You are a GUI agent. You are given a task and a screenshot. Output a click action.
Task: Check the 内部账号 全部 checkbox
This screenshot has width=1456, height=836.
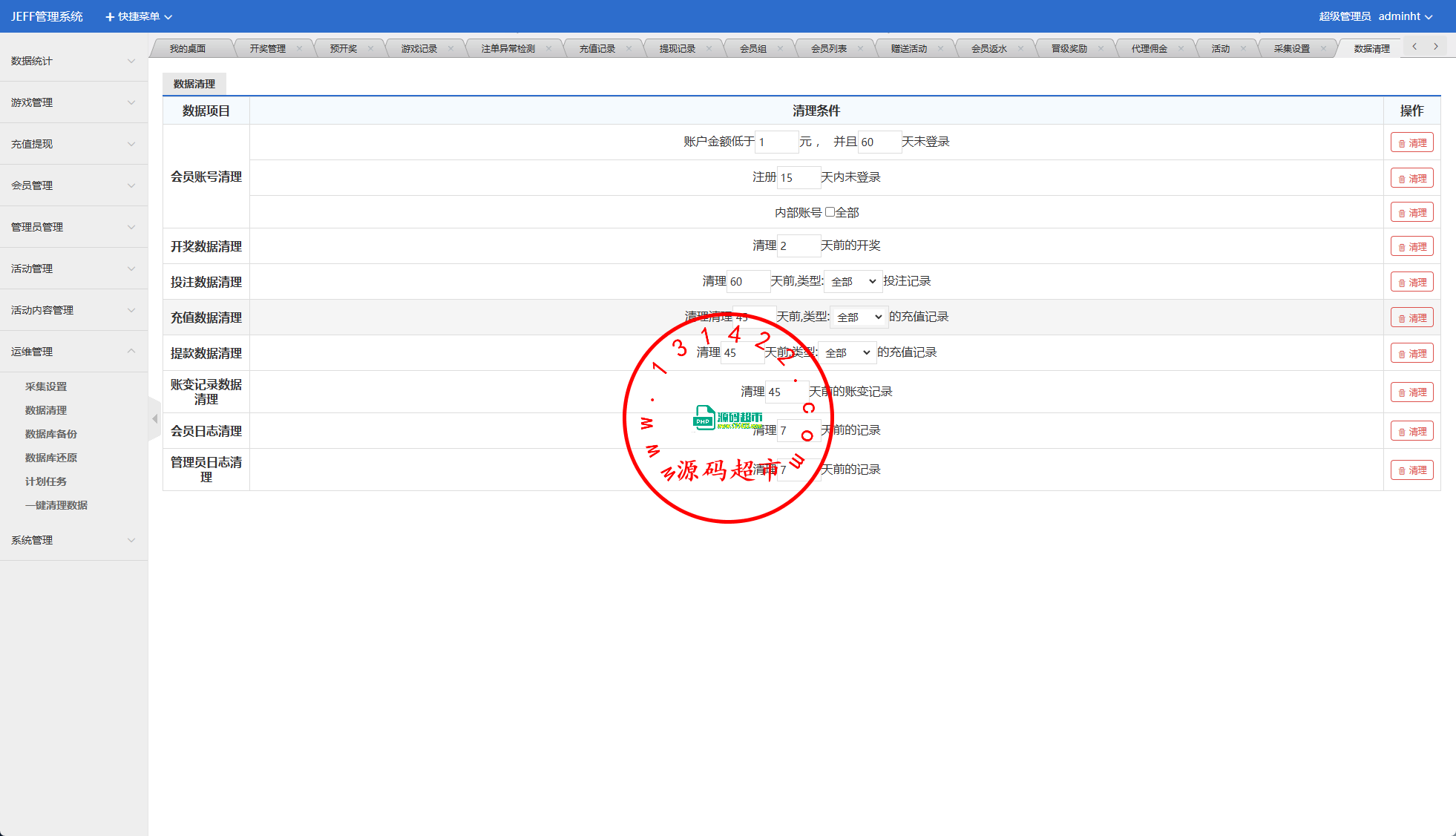[830, 212]
